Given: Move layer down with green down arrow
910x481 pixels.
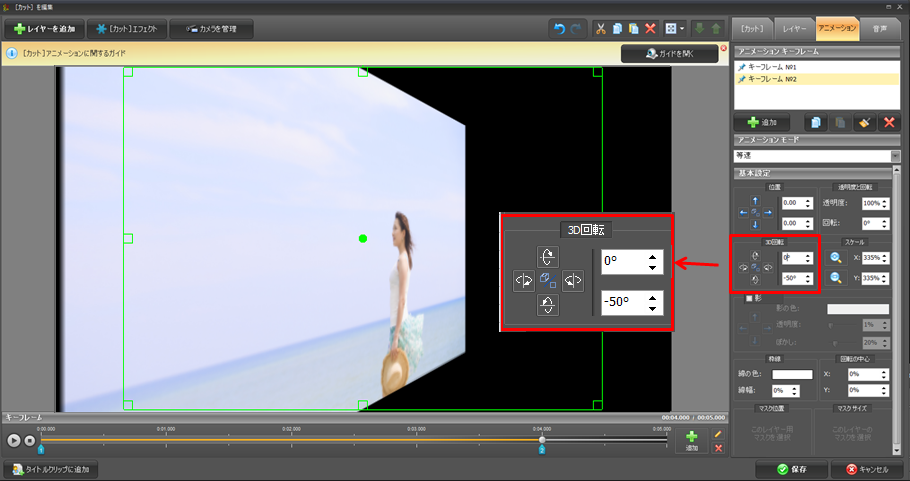Looking at the screenshot, I should tap(699, 29).
